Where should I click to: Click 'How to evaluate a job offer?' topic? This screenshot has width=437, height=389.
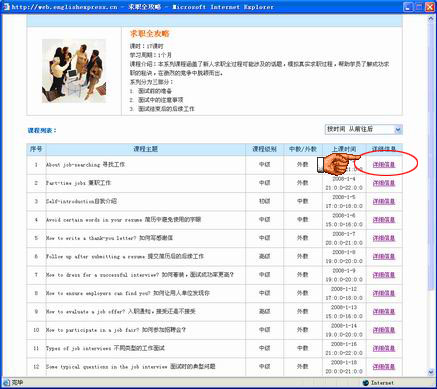[x=121, y=312]
